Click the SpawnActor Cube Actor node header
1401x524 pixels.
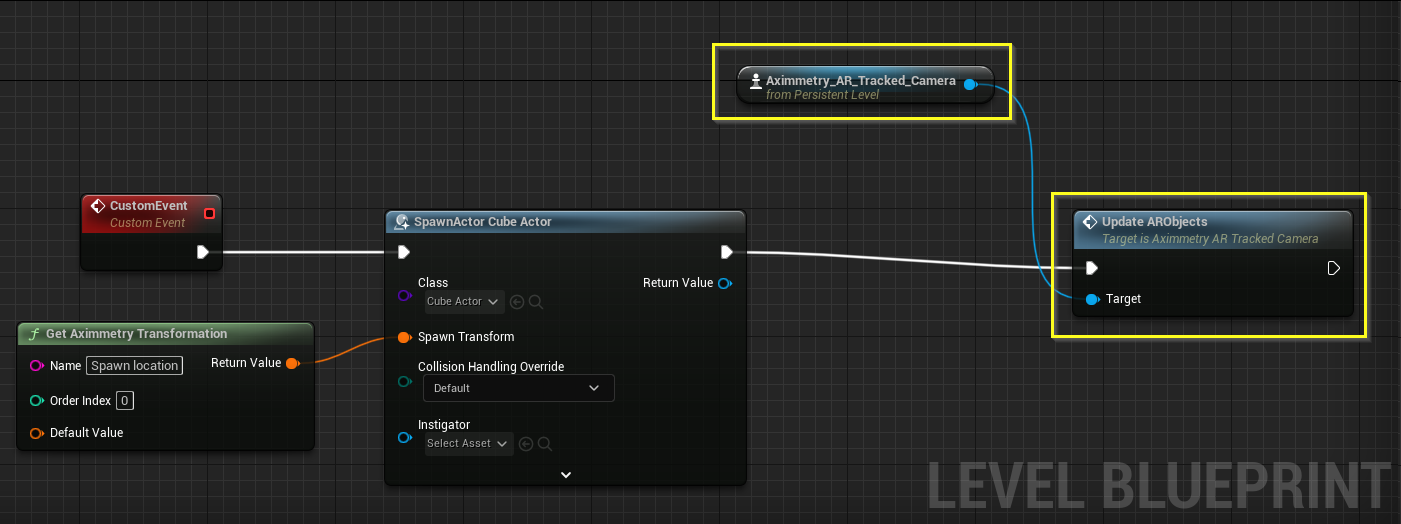565,221
